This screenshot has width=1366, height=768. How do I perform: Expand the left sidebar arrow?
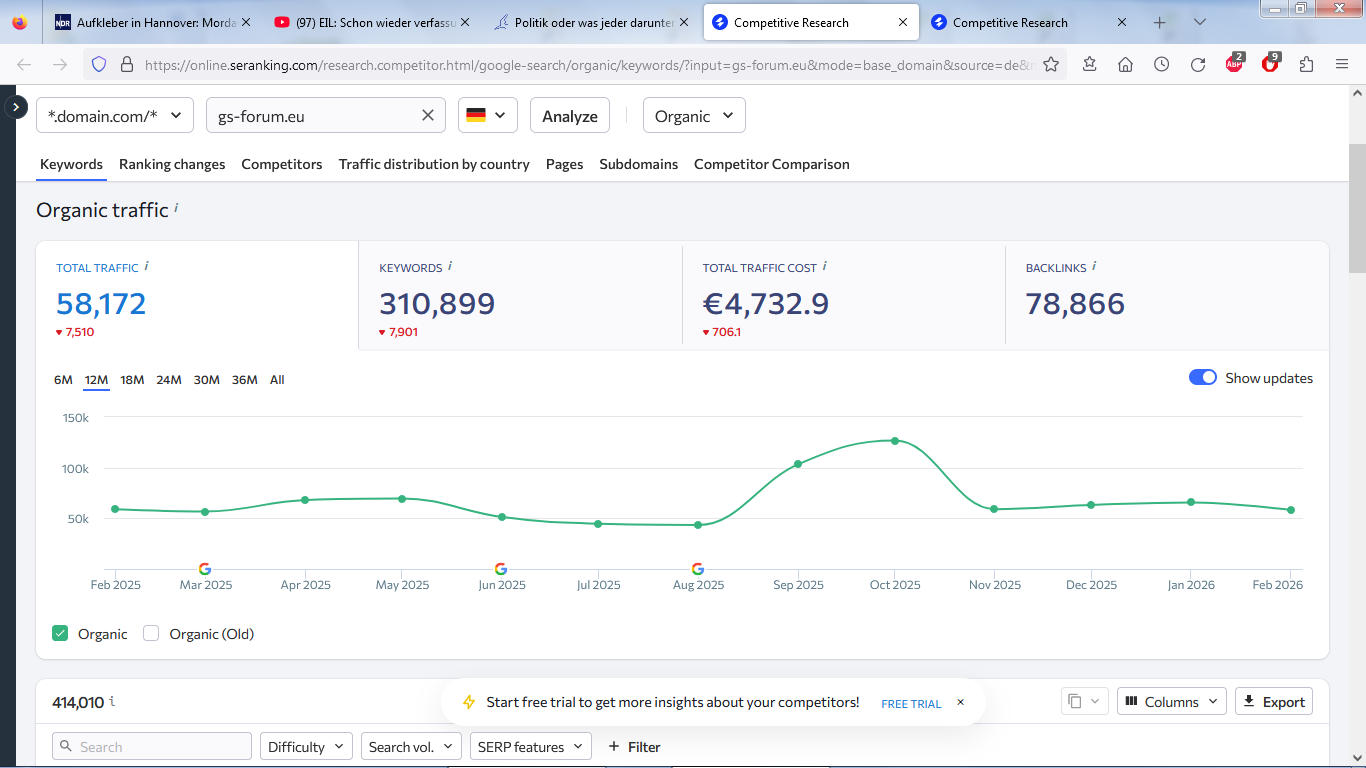[16, 106]
